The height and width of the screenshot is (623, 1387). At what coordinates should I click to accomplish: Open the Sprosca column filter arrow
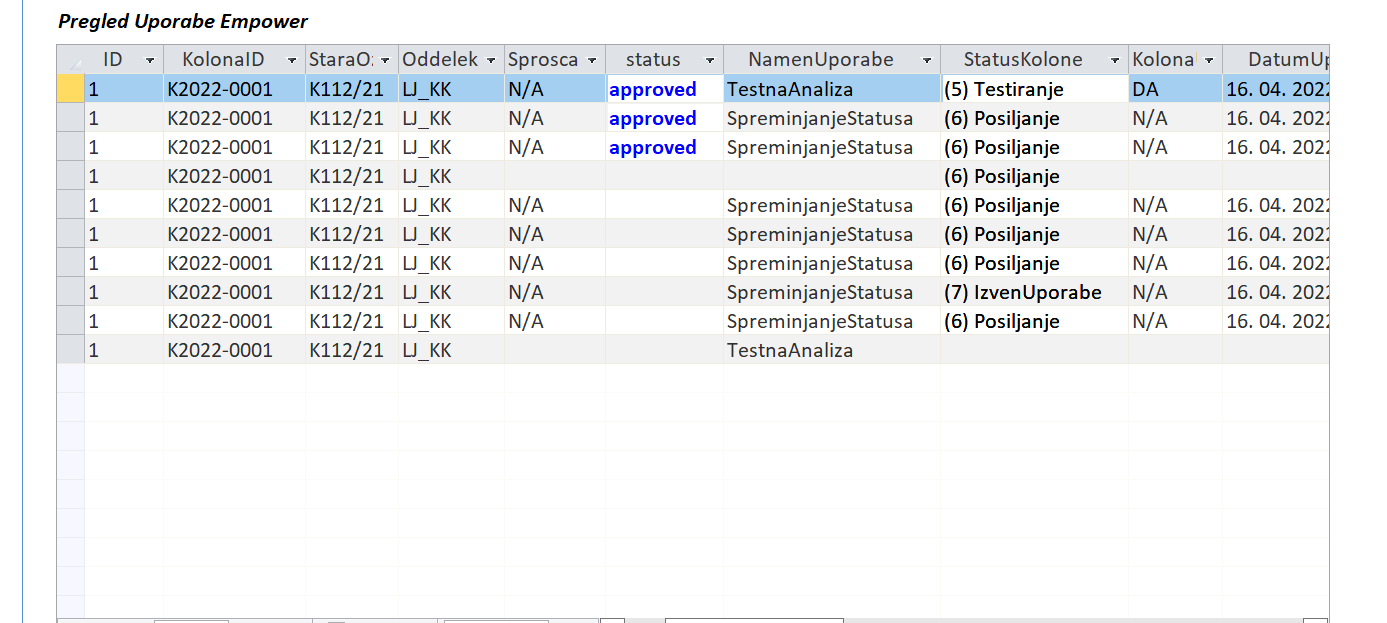(x=592, y=60)
